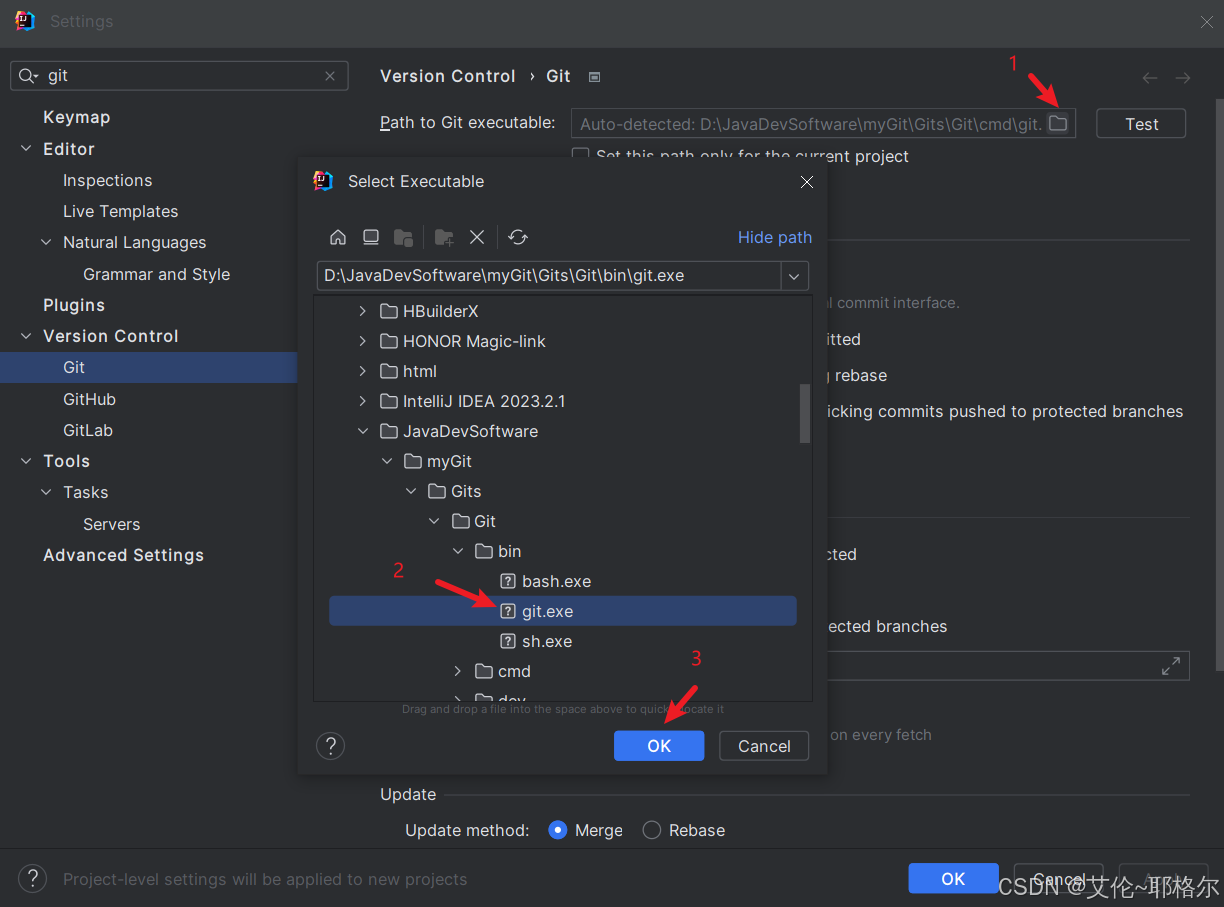Viewport: 1224px width, 907px height.
Task: Open the GitLab settings page
Action: (x=88, y=430)
